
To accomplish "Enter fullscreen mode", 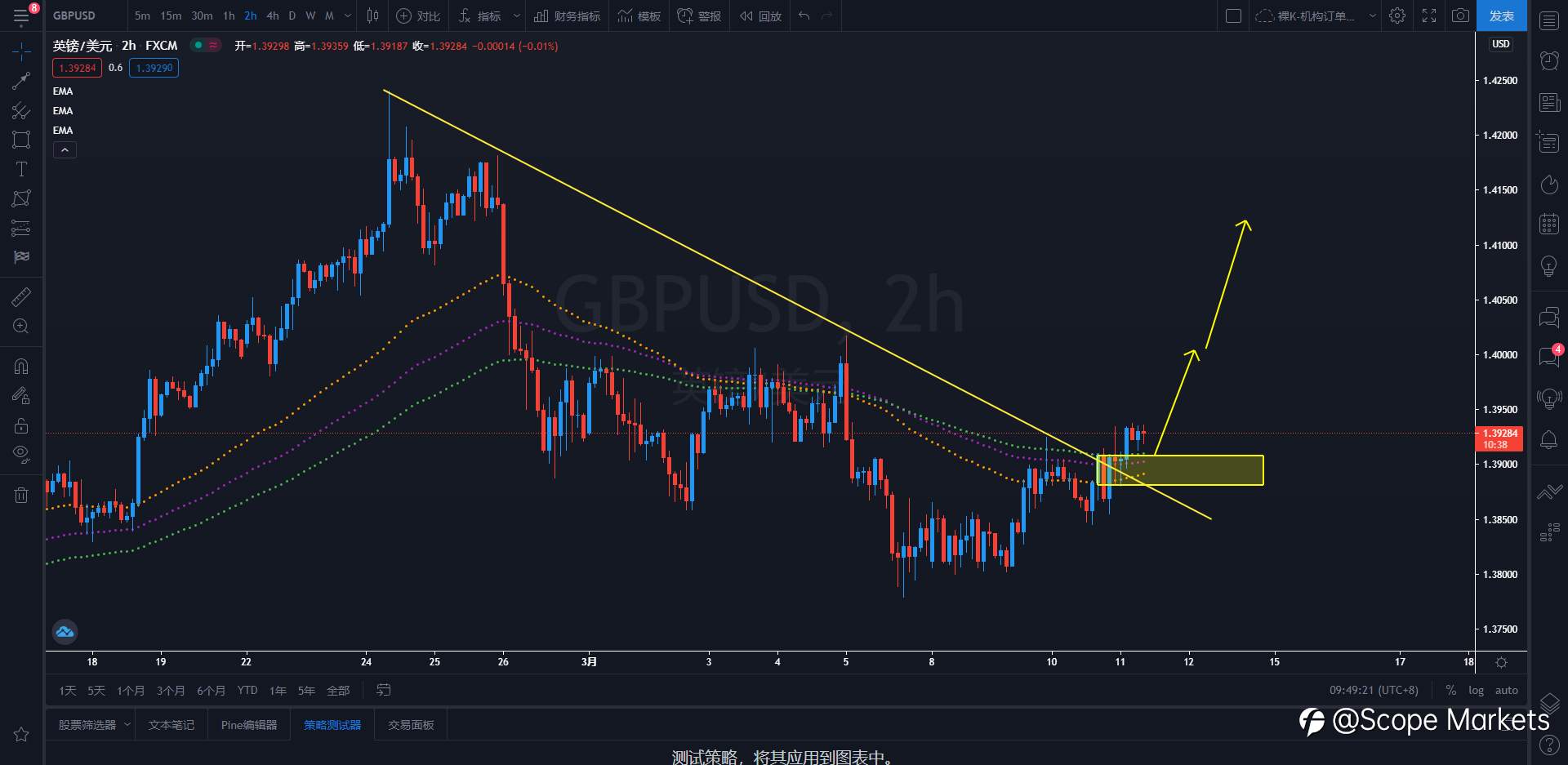I will [1429, 16].
